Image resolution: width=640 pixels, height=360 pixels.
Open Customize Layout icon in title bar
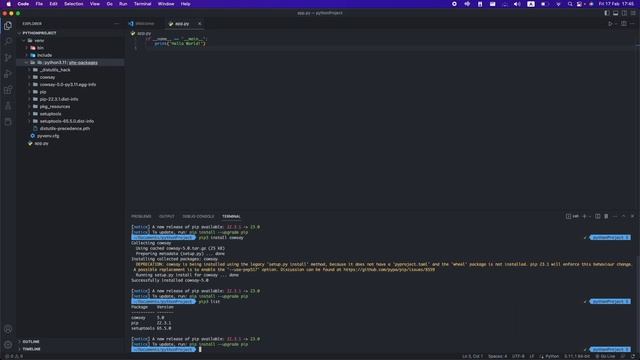pyautogui.click(x=633, y=13)
